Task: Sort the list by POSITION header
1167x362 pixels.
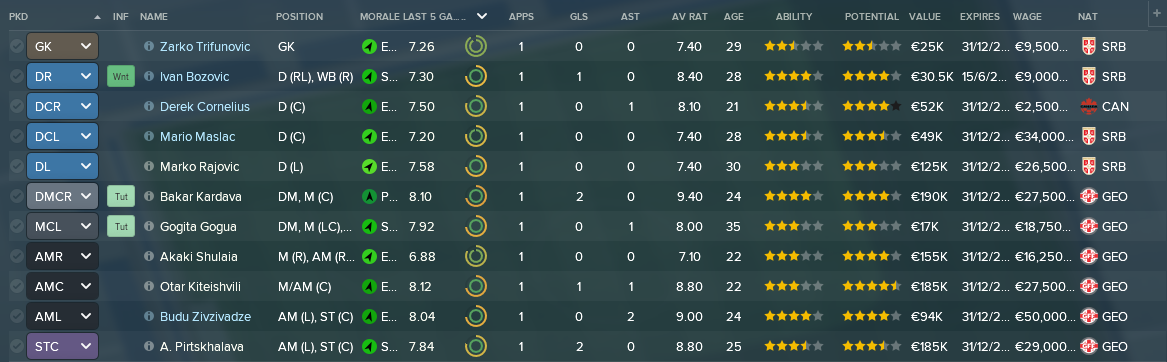Action: 299,16
